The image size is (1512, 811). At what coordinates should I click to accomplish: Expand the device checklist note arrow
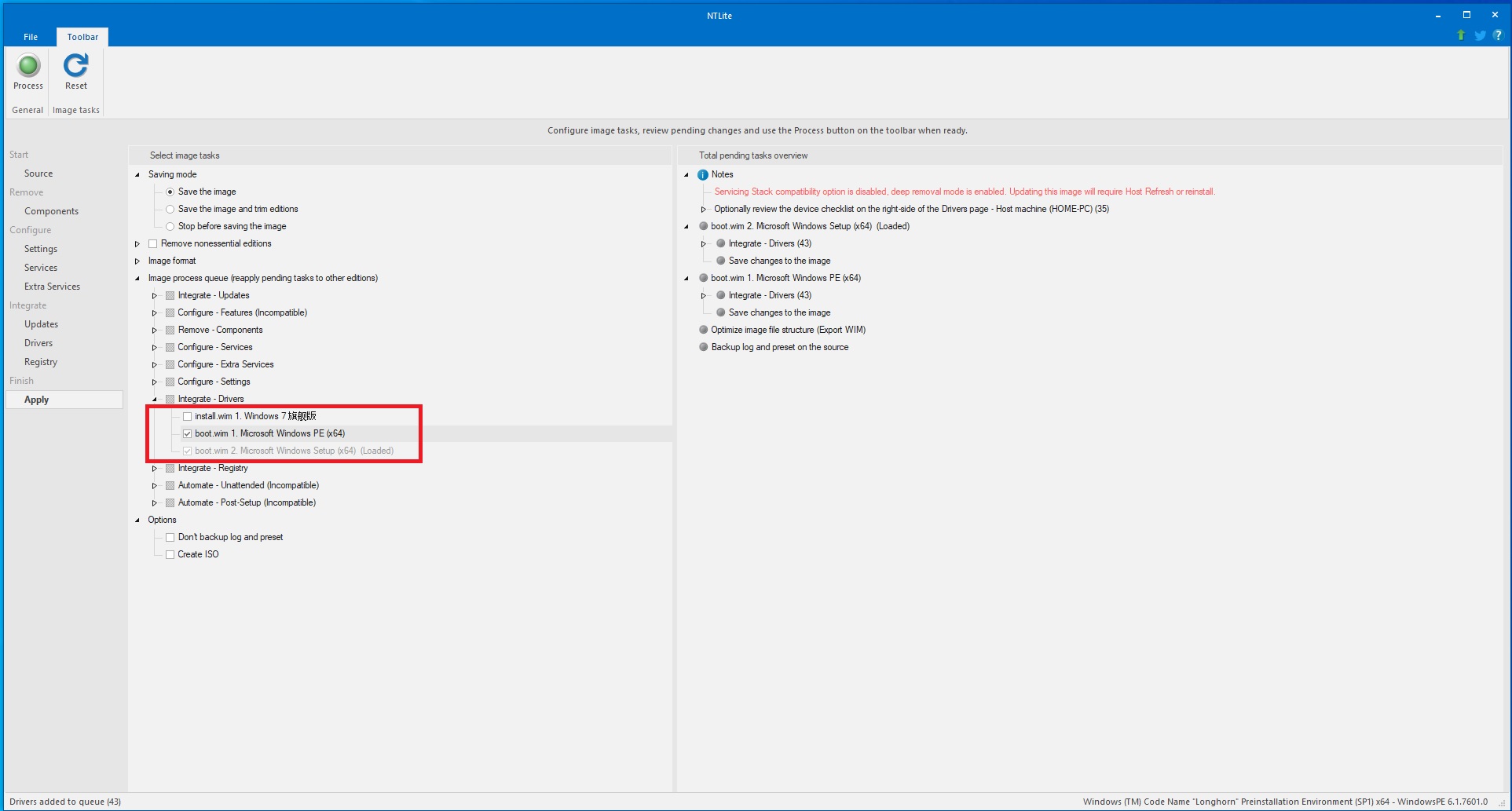tap(704, 209)
